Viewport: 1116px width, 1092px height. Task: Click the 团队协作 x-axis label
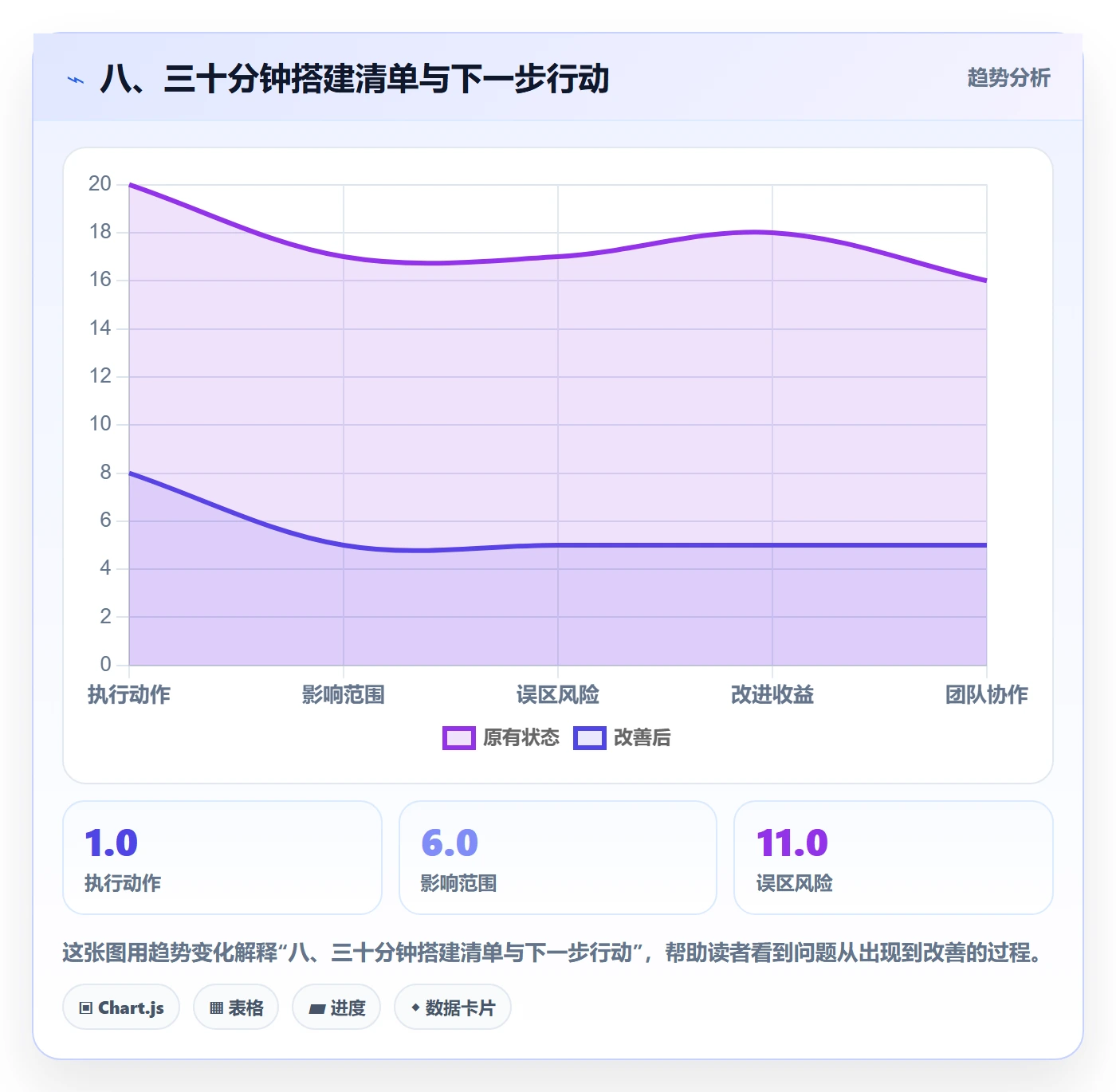(x=987, y=695)
